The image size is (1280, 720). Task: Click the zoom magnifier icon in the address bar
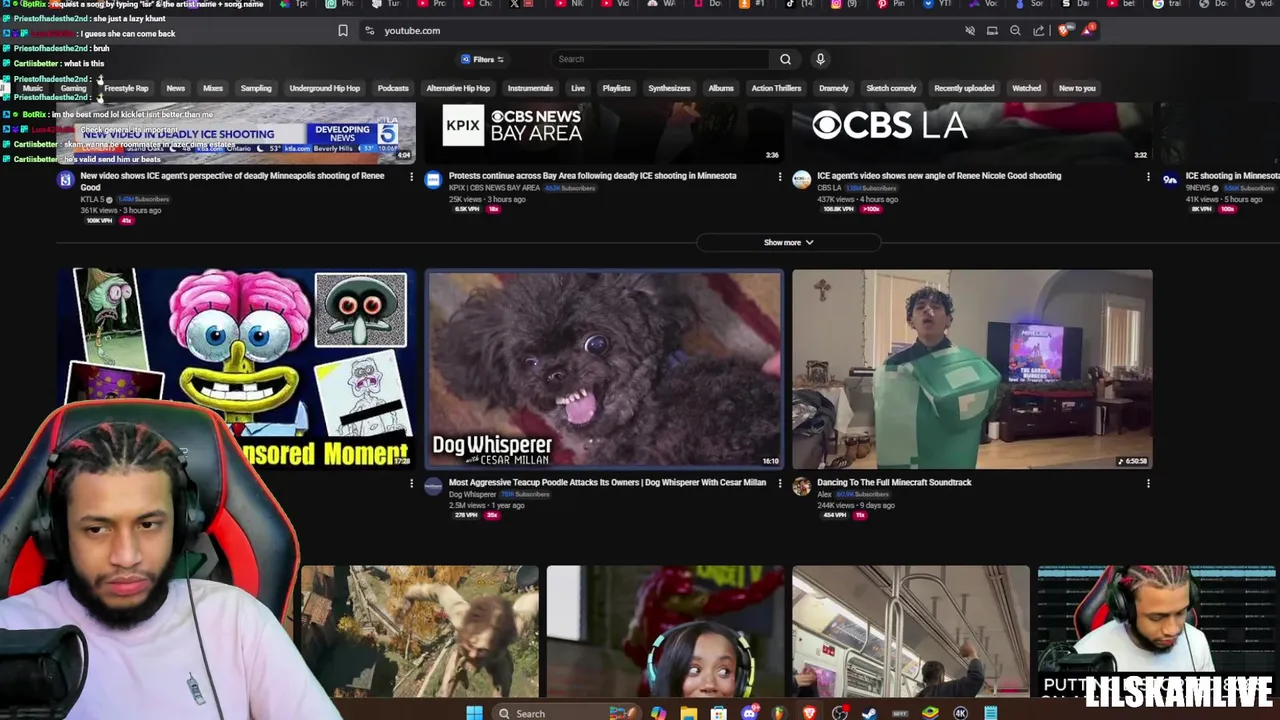tap(1015, 31)
